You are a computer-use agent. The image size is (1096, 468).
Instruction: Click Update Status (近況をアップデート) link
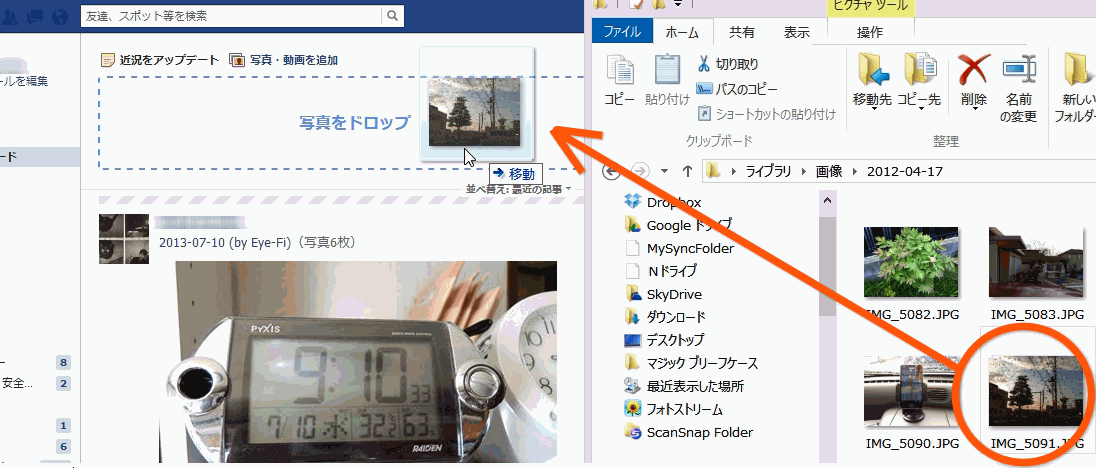(x=160, y=60)
